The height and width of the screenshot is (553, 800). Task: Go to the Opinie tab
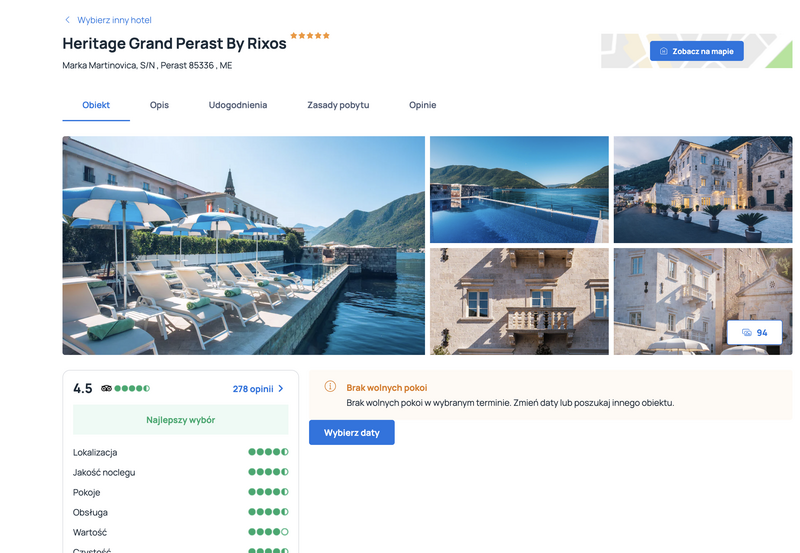tap(422, 105)
